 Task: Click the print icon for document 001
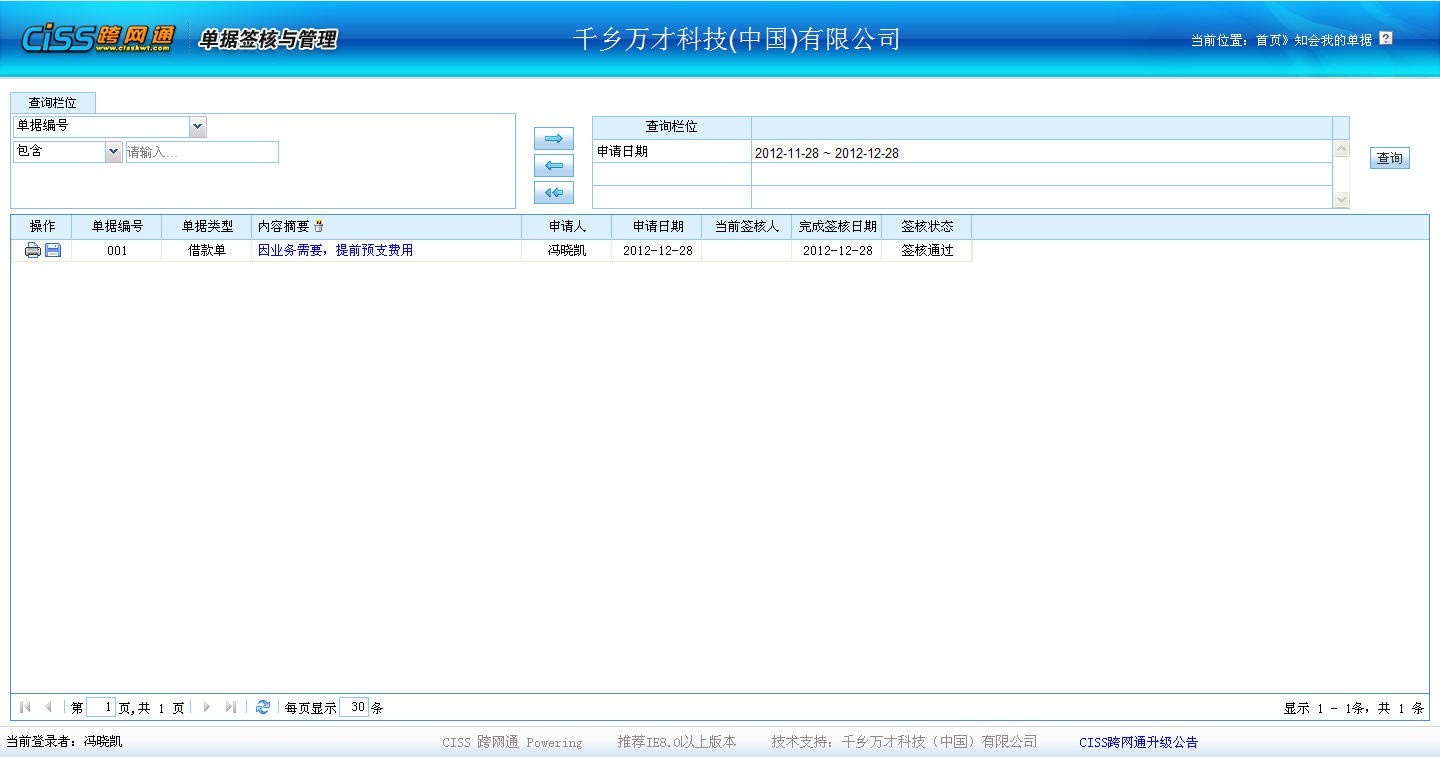32,251
